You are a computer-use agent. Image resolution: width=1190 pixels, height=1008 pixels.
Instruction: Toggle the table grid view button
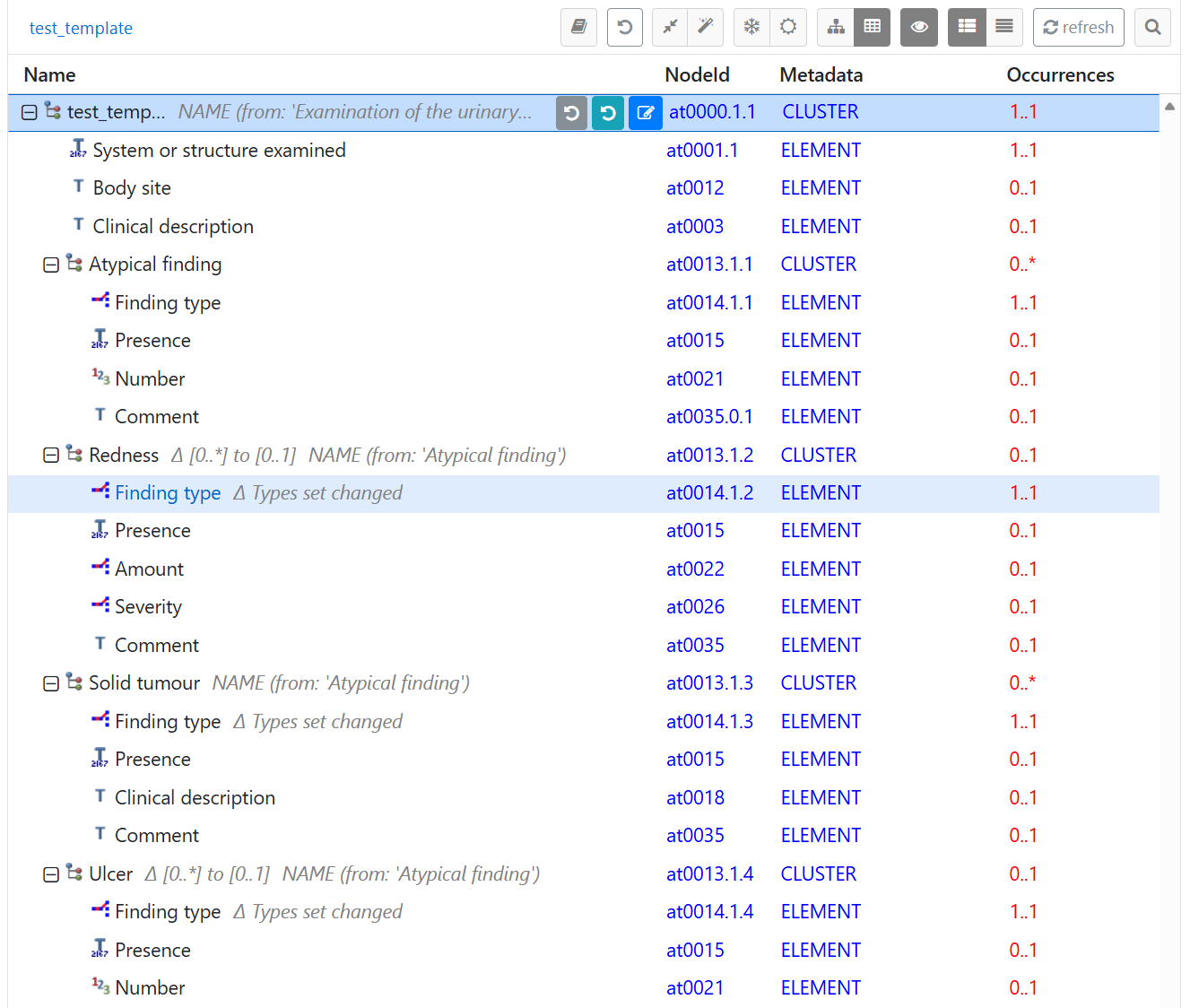point(873,27)
